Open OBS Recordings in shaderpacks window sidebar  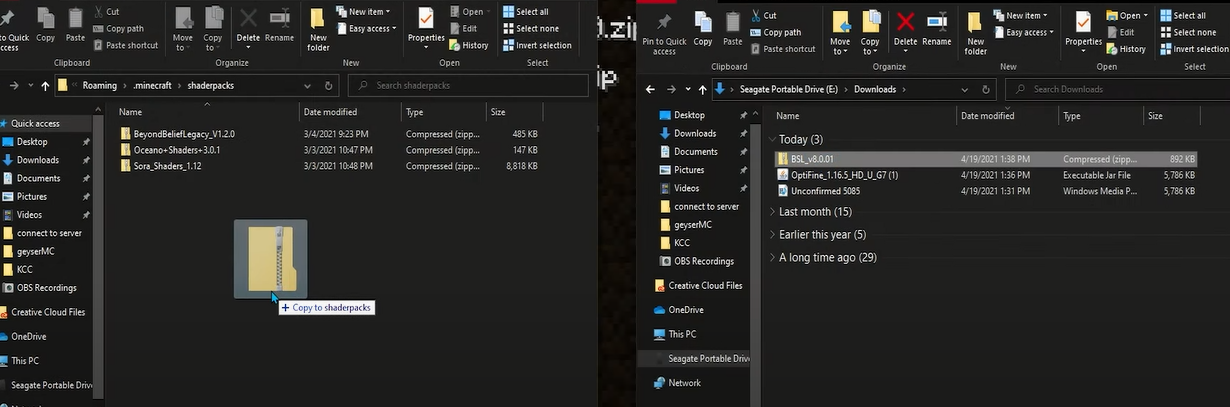tap(40, 288)
